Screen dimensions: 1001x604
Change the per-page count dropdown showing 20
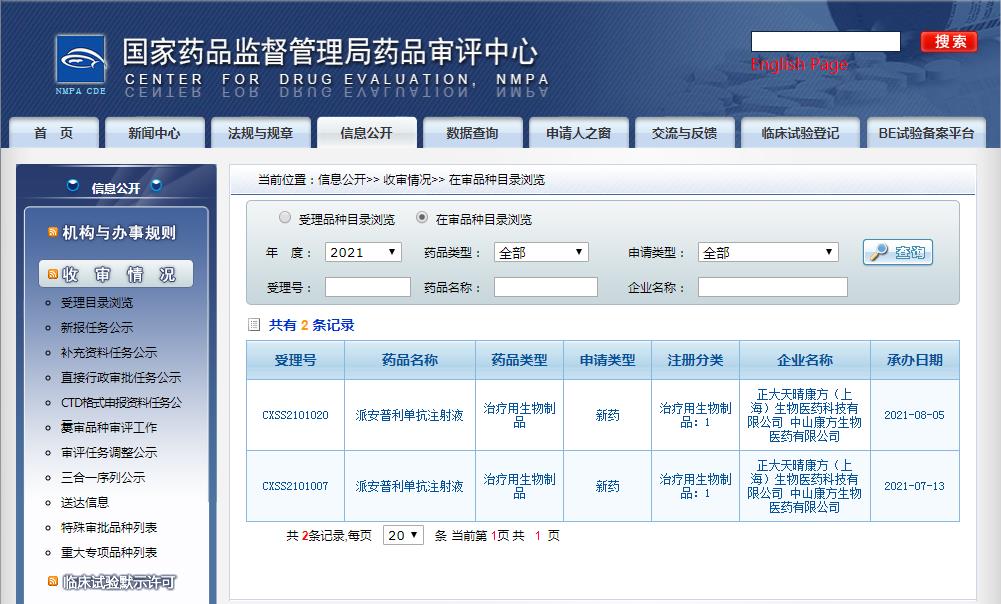pyautogui.click(x=403, y=535)
